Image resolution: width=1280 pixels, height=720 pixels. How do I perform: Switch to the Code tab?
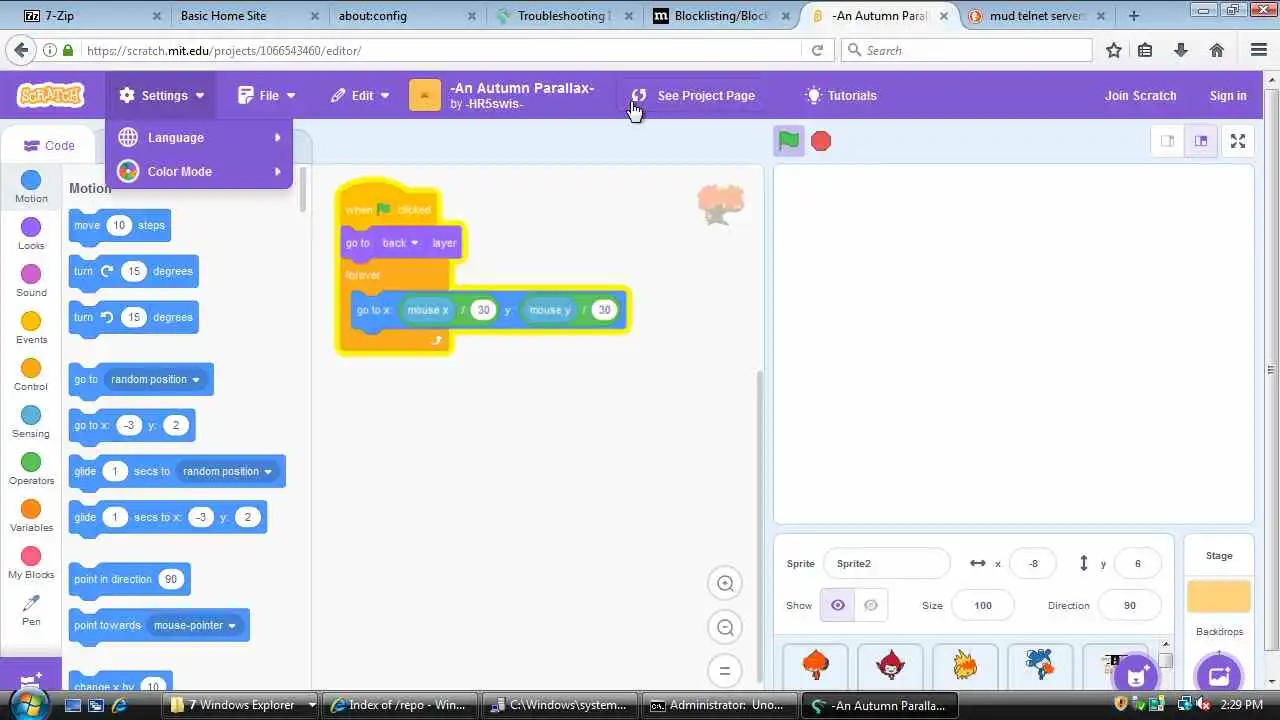pyautogui.click(x=49, y=145)
